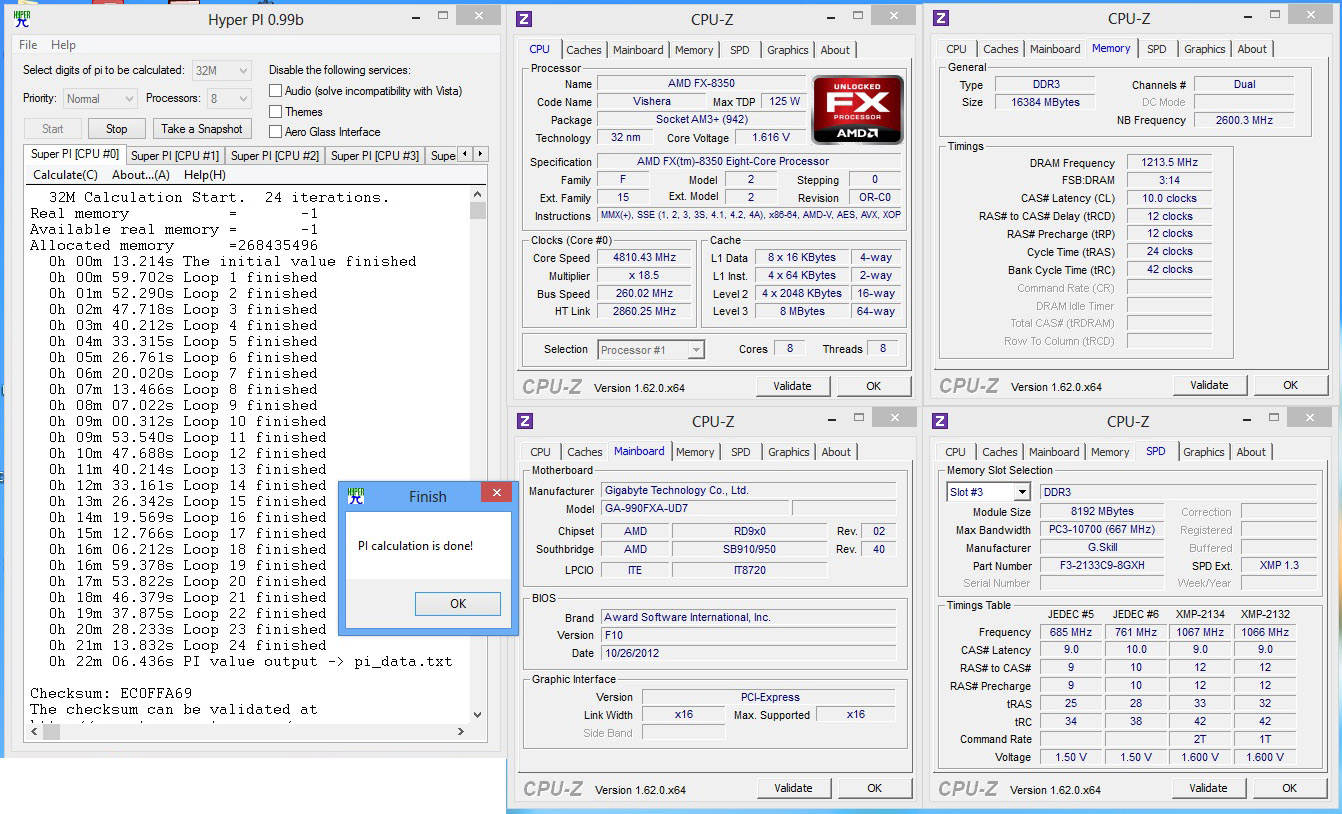This screenshot has width=1342, height=814.
Task: Click the Loop 24 finished log line
Action: pyautogui.click(x=188, y=645)
